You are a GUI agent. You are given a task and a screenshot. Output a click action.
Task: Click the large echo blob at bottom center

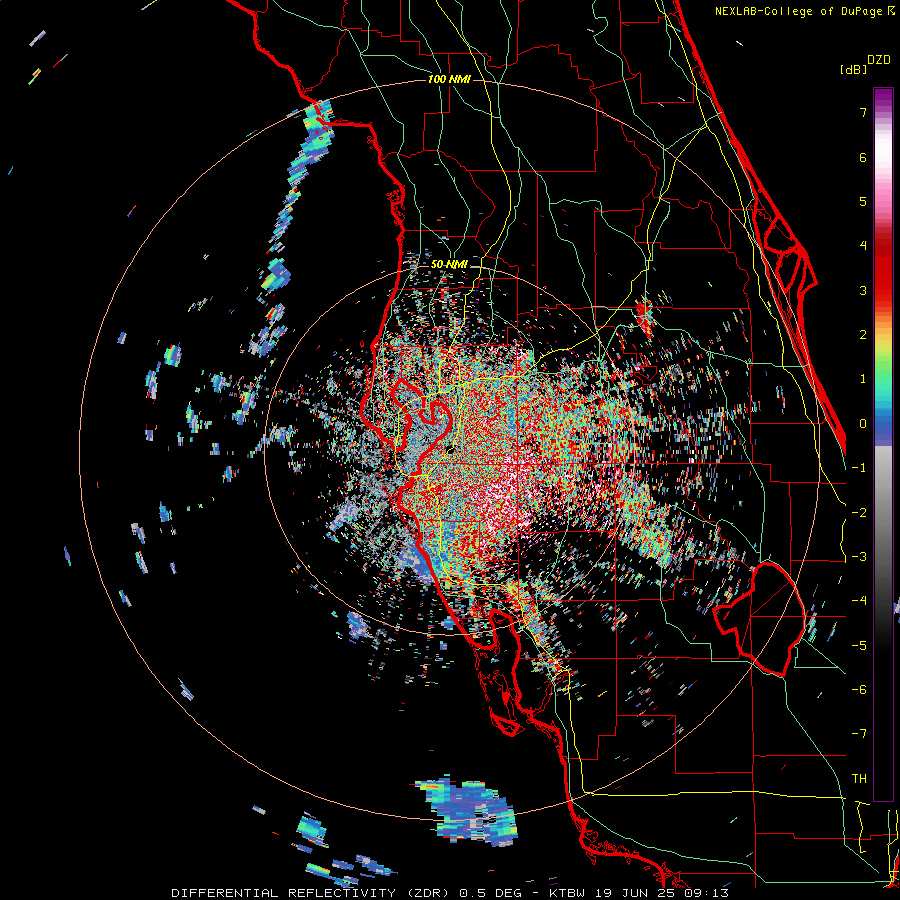click(x=468, y=812)
